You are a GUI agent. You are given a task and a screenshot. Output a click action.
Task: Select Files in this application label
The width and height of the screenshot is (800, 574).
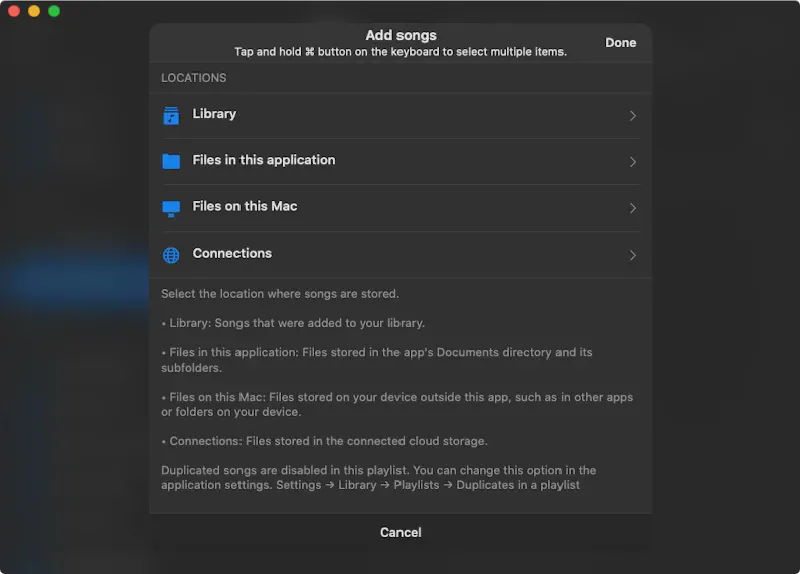tap(264, 160)
